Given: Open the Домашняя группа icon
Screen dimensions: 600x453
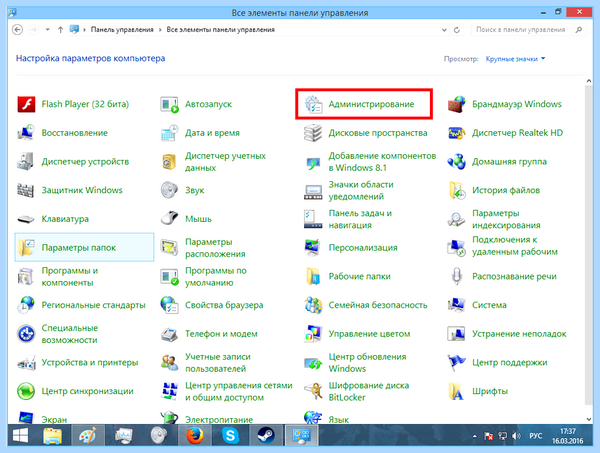Looking at the screenshot, I should (x=457, y=161).
